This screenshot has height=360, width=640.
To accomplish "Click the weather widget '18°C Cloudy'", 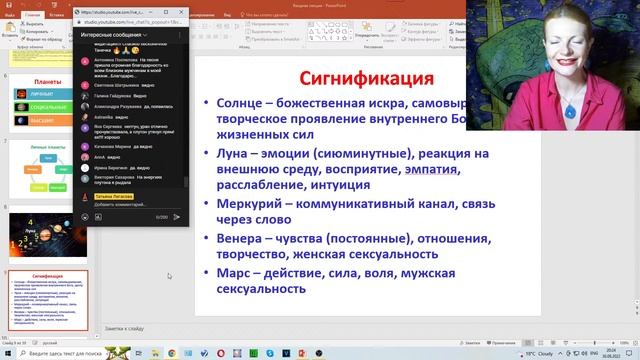I will (536, 354).
